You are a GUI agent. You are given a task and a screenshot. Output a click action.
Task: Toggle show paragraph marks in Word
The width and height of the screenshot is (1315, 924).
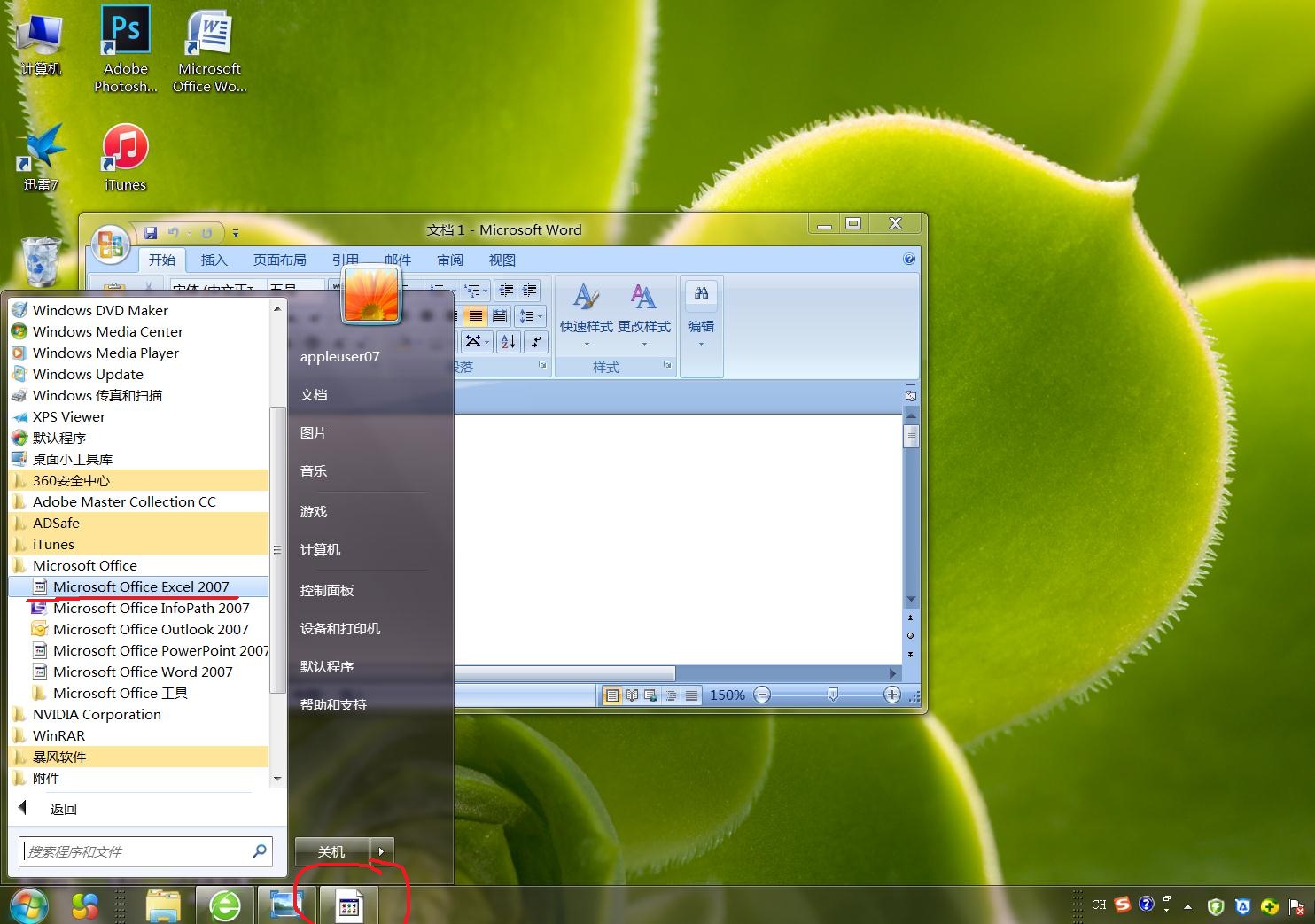[x=535, y=341]
